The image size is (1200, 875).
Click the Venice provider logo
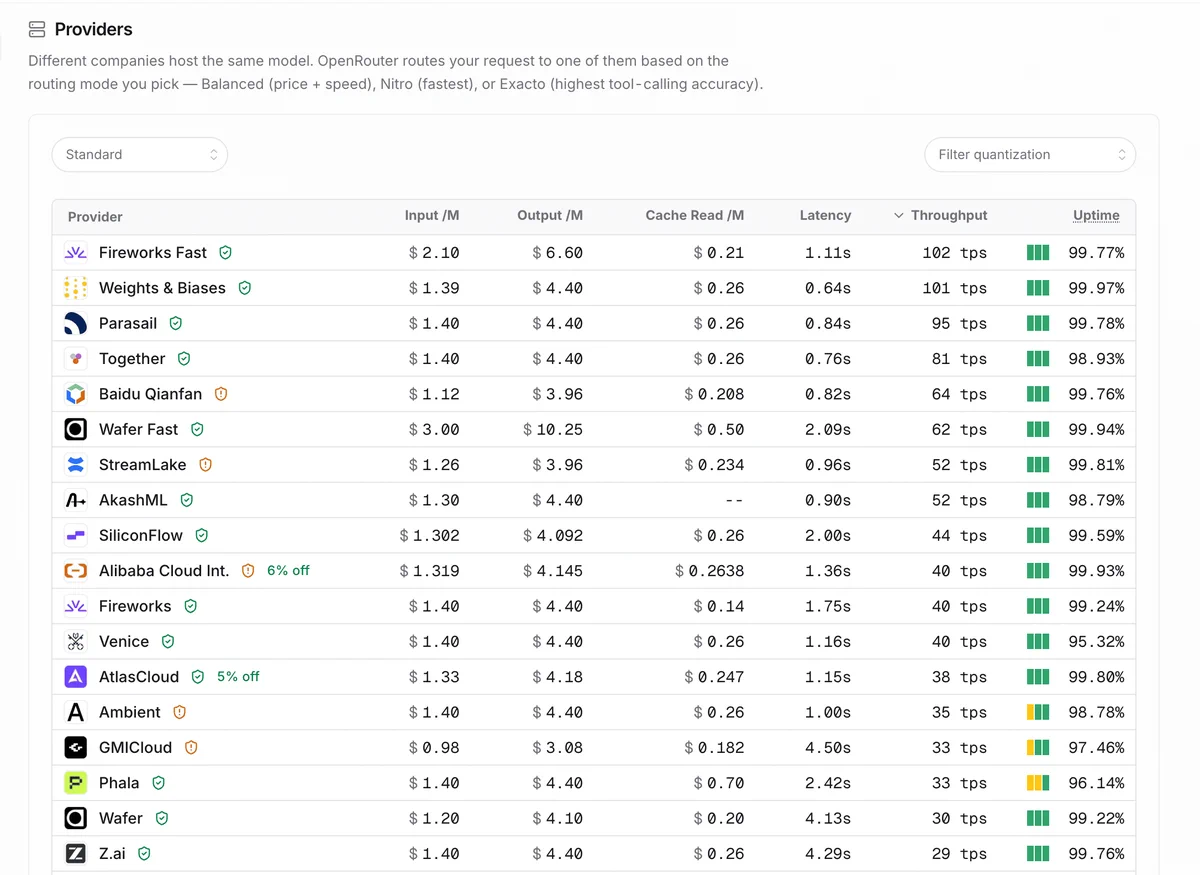click(76, 642)
